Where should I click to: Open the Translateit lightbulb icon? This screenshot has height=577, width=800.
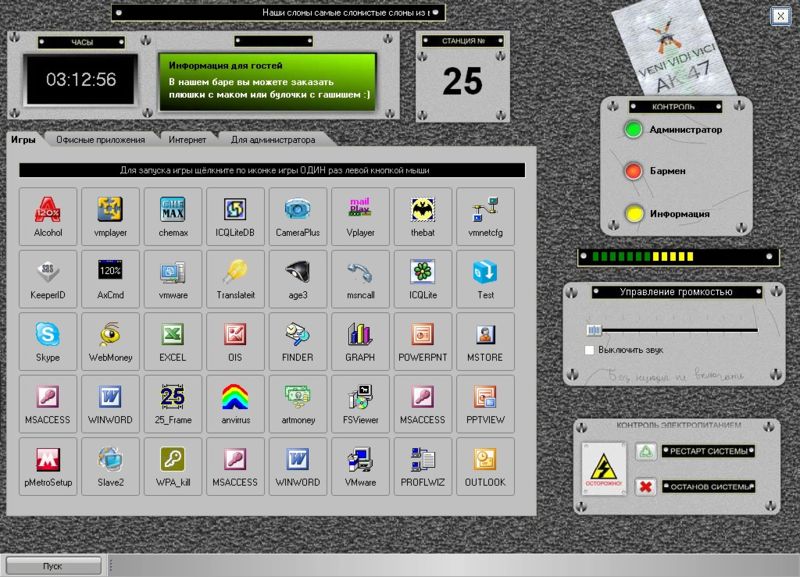coord(235,279)
